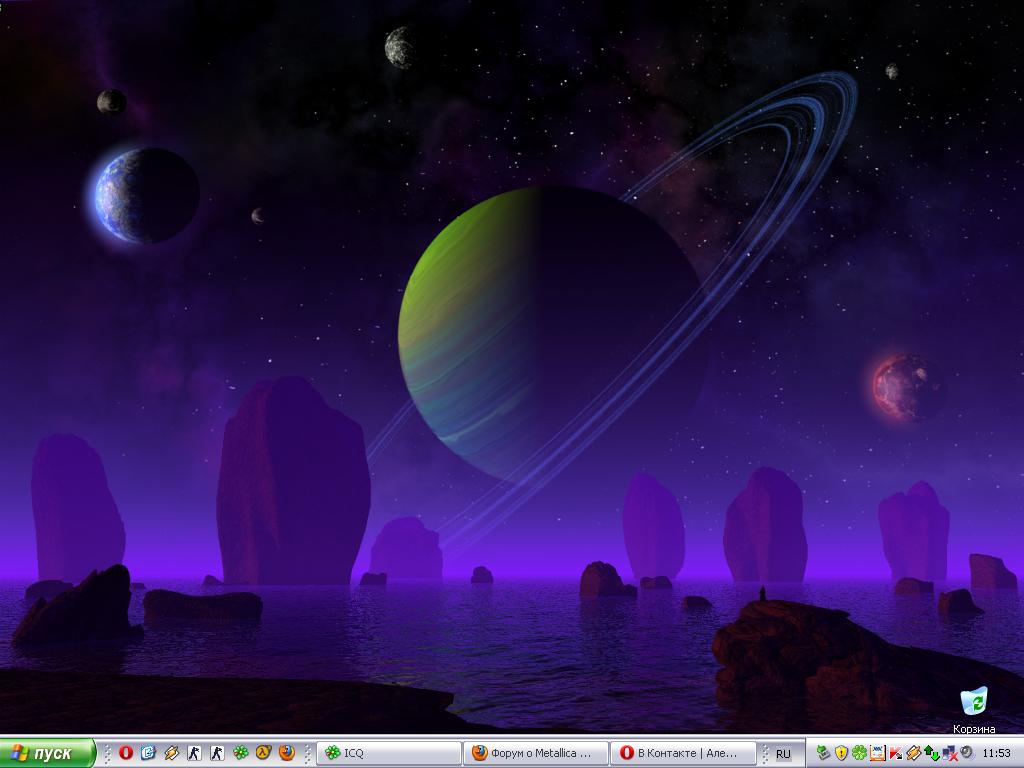This screenshot has height=768, width=1024.
Task: Launch Opera from the Quick Launch bar
Action: (x=126, y=753)
